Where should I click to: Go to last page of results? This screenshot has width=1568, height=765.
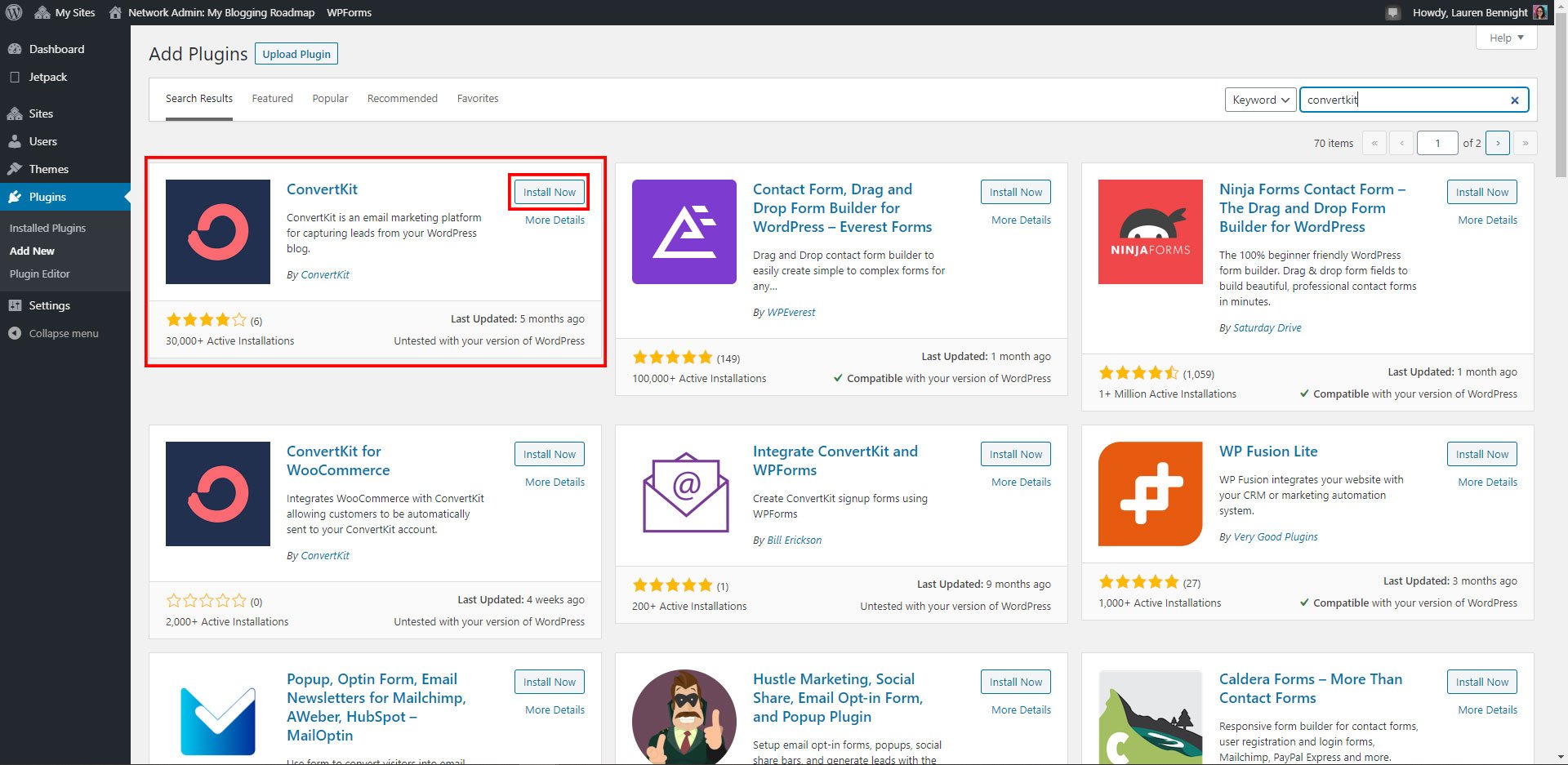1526,143
